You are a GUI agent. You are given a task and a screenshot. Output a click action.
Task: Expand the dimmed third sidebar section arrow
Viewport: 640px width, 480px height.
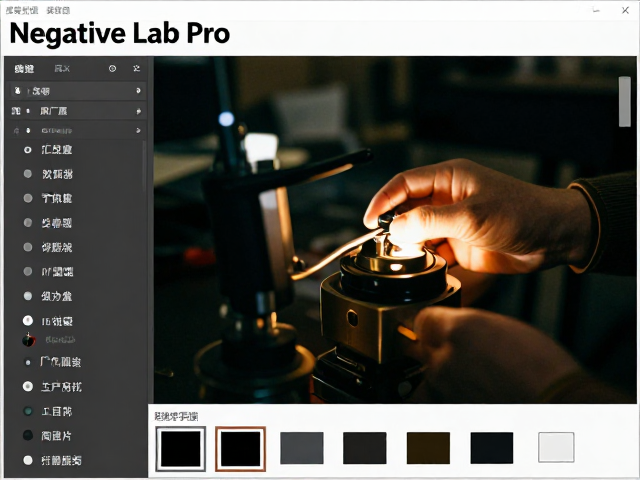[x=138, y=131]
